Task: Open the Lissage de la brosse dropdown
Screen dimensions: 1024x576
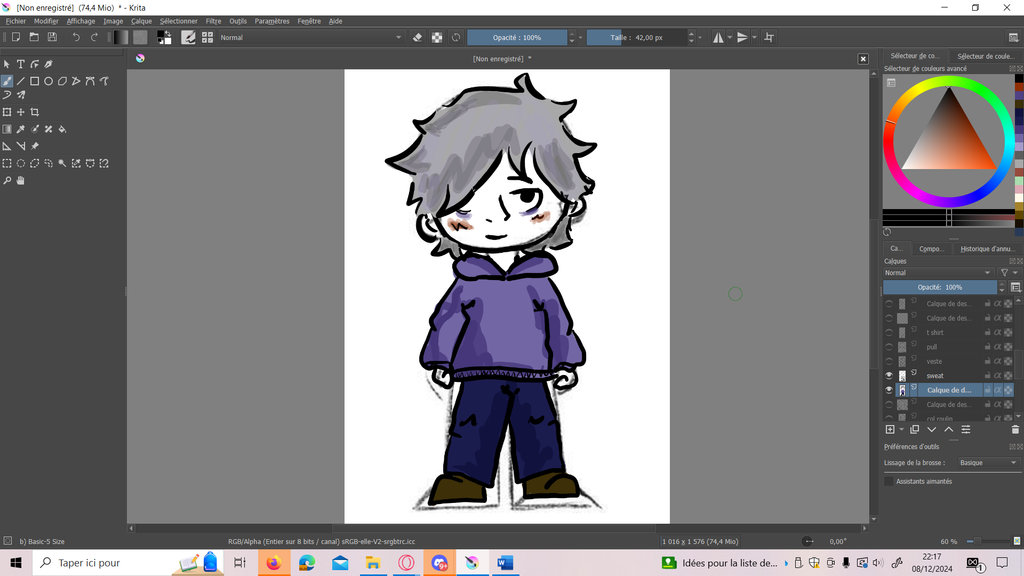Action: (984, 463)
